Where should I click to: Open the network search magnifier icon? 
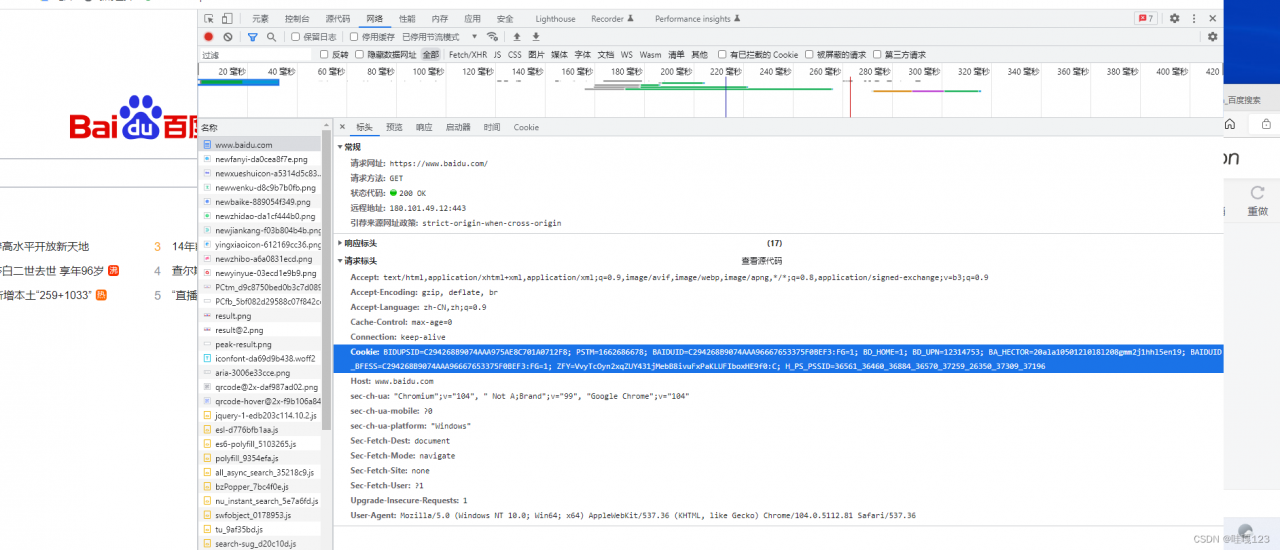click(271, 37)
